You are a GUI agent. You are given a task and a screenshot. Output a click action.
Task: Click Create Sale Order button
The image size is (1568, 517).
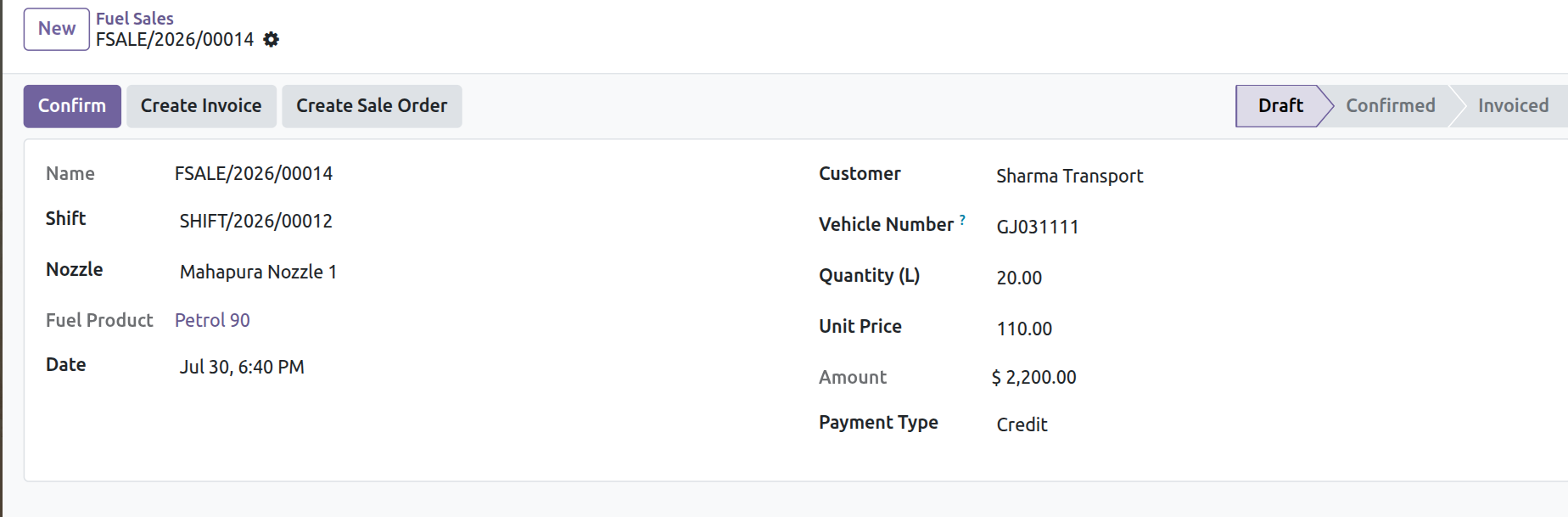pos(372,106)
